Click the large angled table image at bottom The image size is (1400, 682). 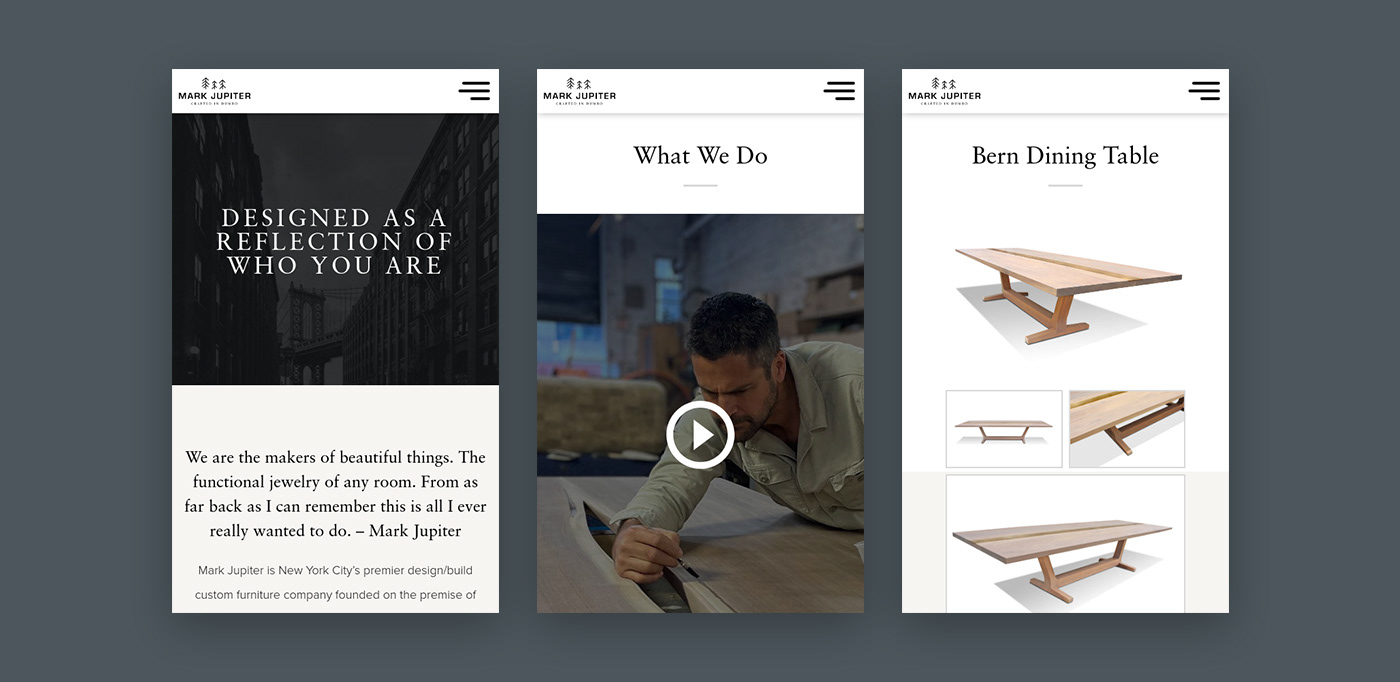[1065, 543]
